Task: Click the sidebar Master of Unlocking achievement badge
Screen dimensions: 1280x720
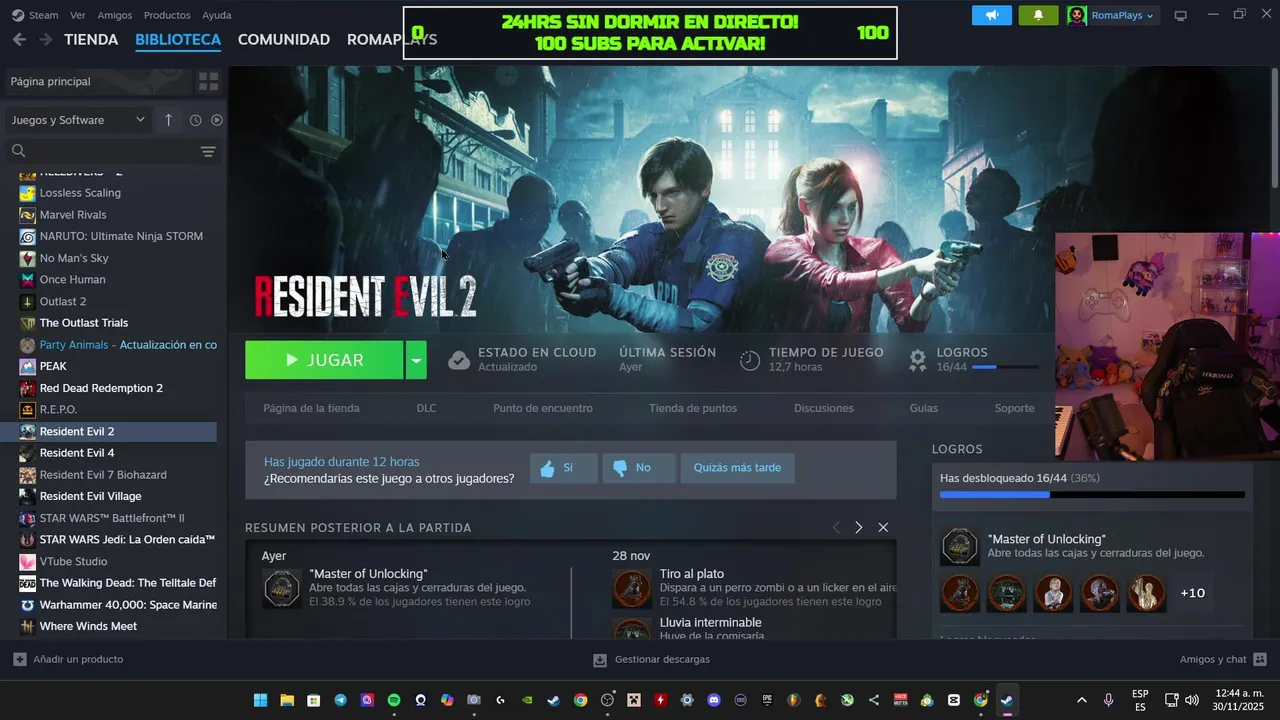Action: click(960, 547)
